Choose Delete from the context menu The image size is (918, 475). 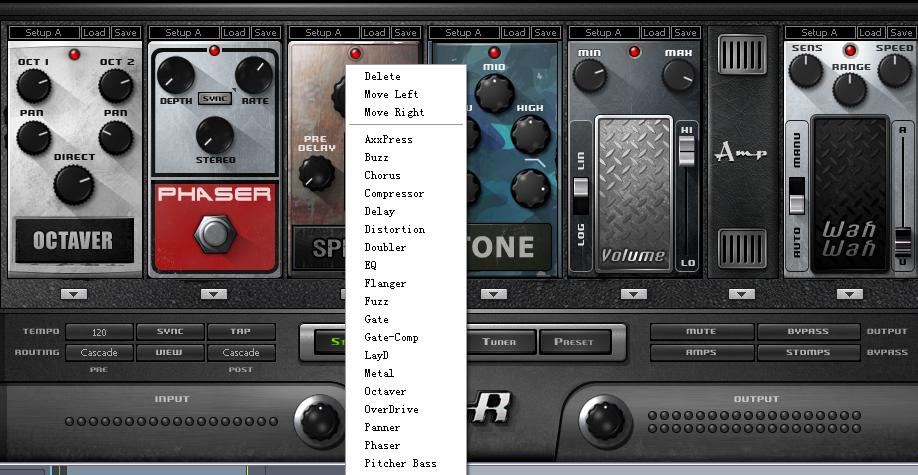[x=382, y=76]
